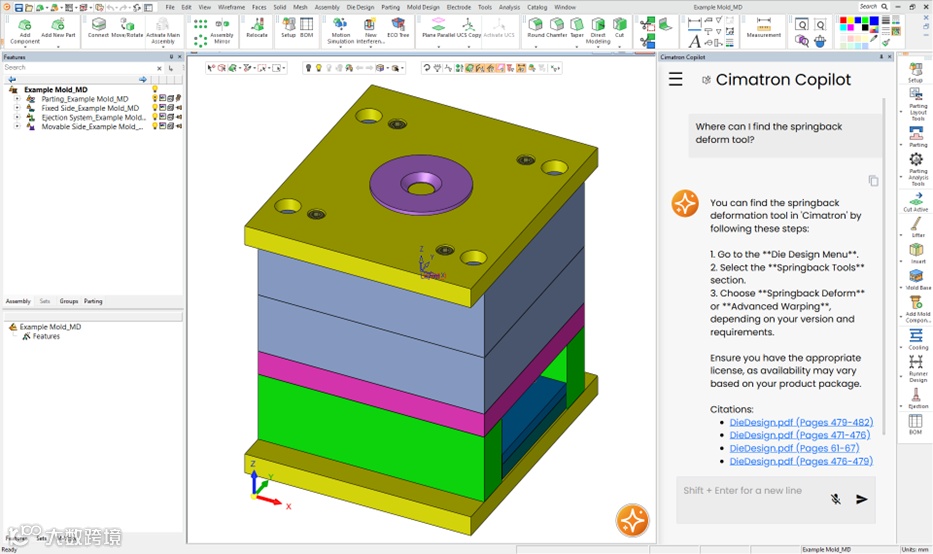Open citation DieDesign.pdf Pages 479-482
This screenshot has height=554, width=933.
801,422
